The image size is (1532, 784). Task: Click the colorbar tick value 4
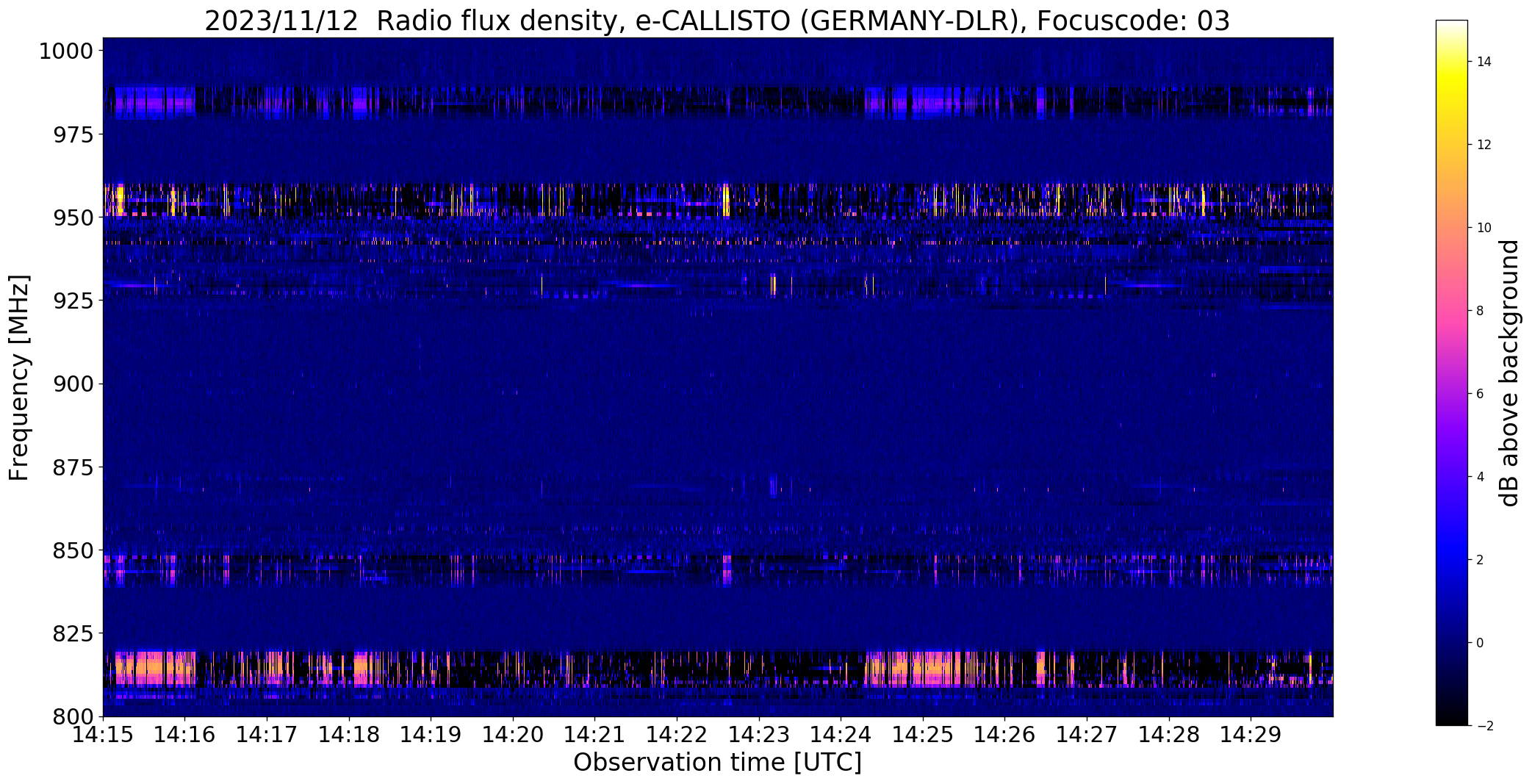click(1480, 477)
